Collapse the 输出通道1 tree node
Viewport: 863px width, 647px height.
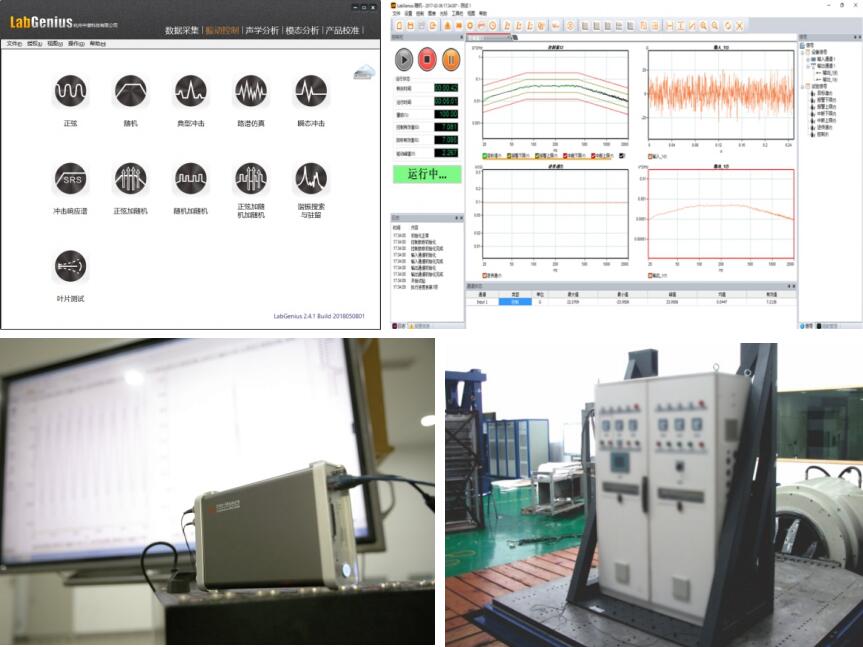tap(807, 67)
